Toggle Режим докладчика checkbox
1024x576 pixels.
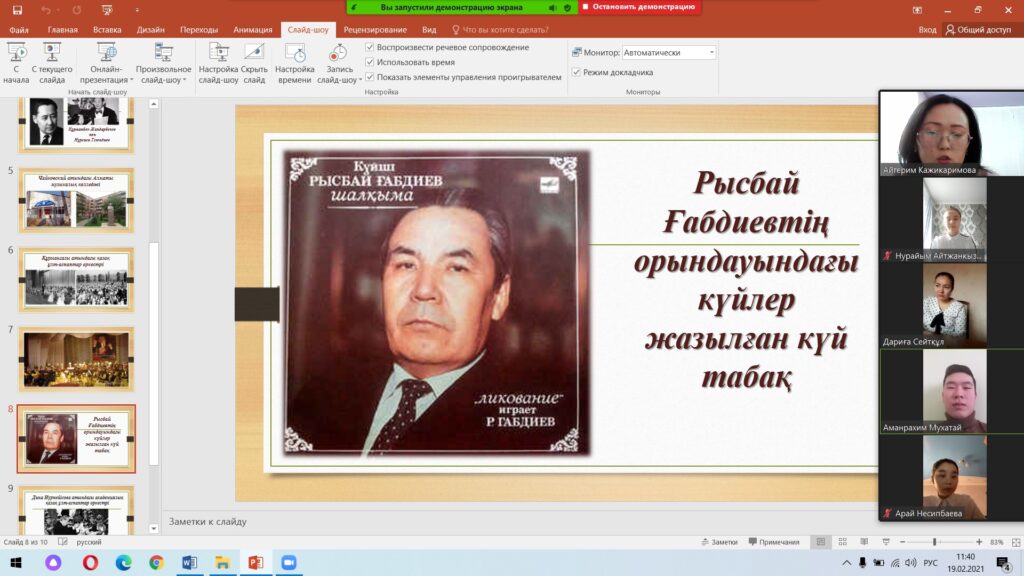click(x=576, y=72)
